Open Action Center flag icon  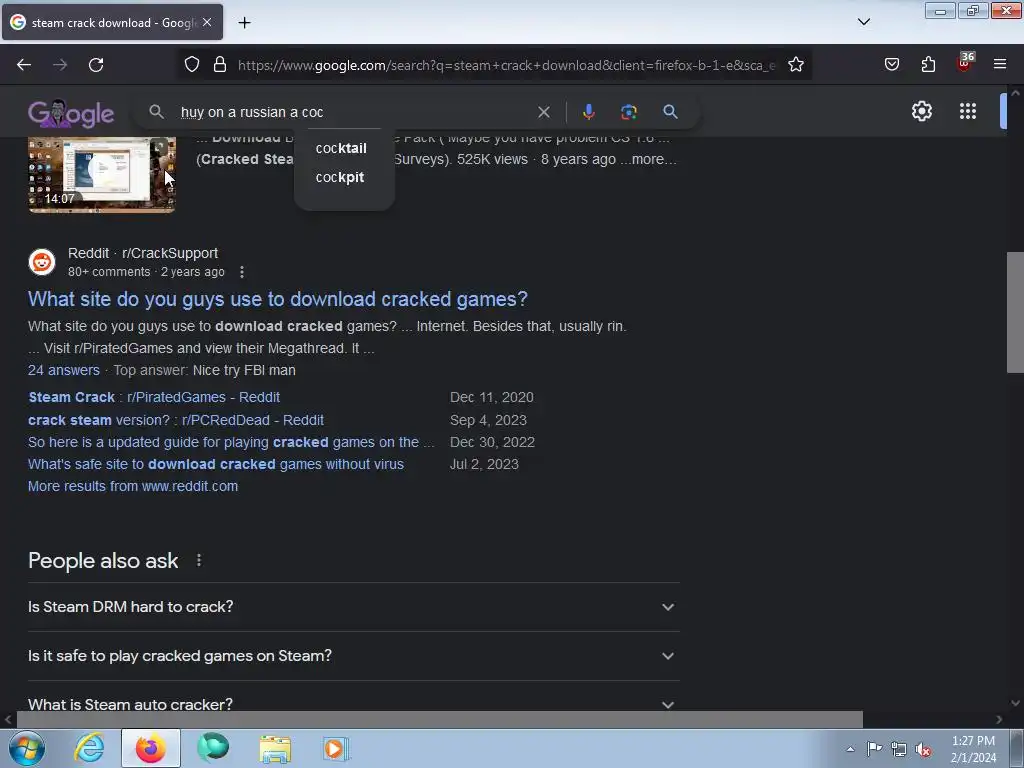[874, 749]
